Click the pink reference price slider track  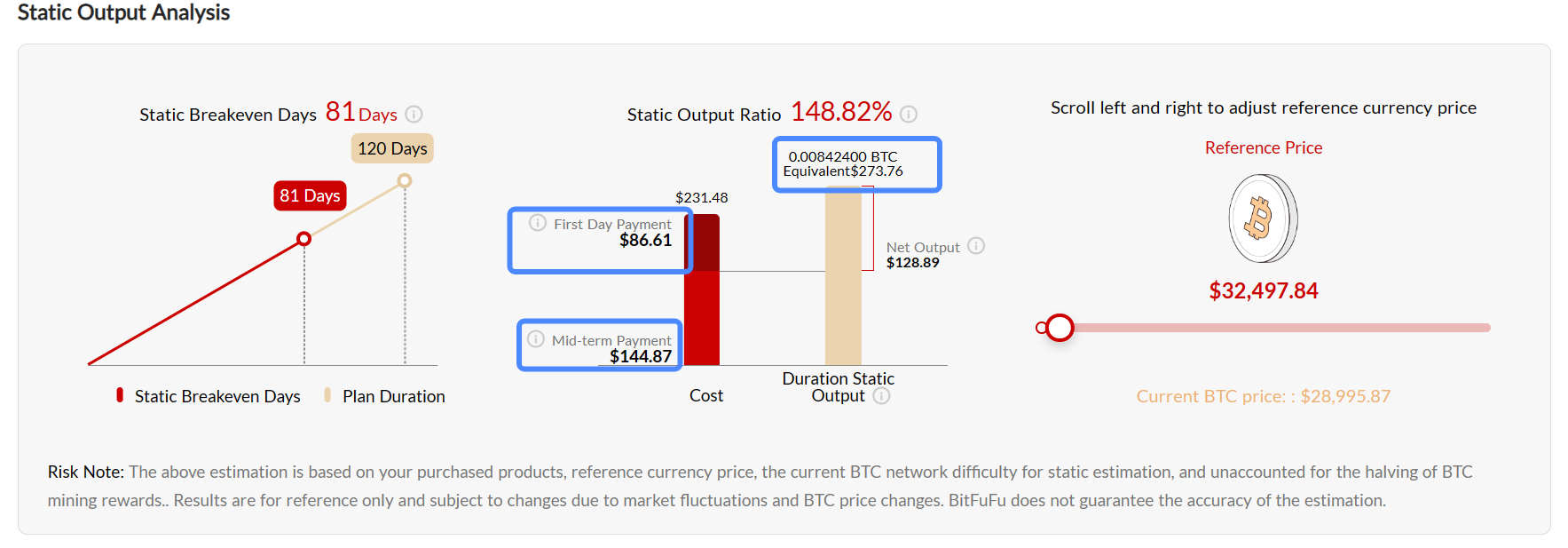(x=1287, y=328)
